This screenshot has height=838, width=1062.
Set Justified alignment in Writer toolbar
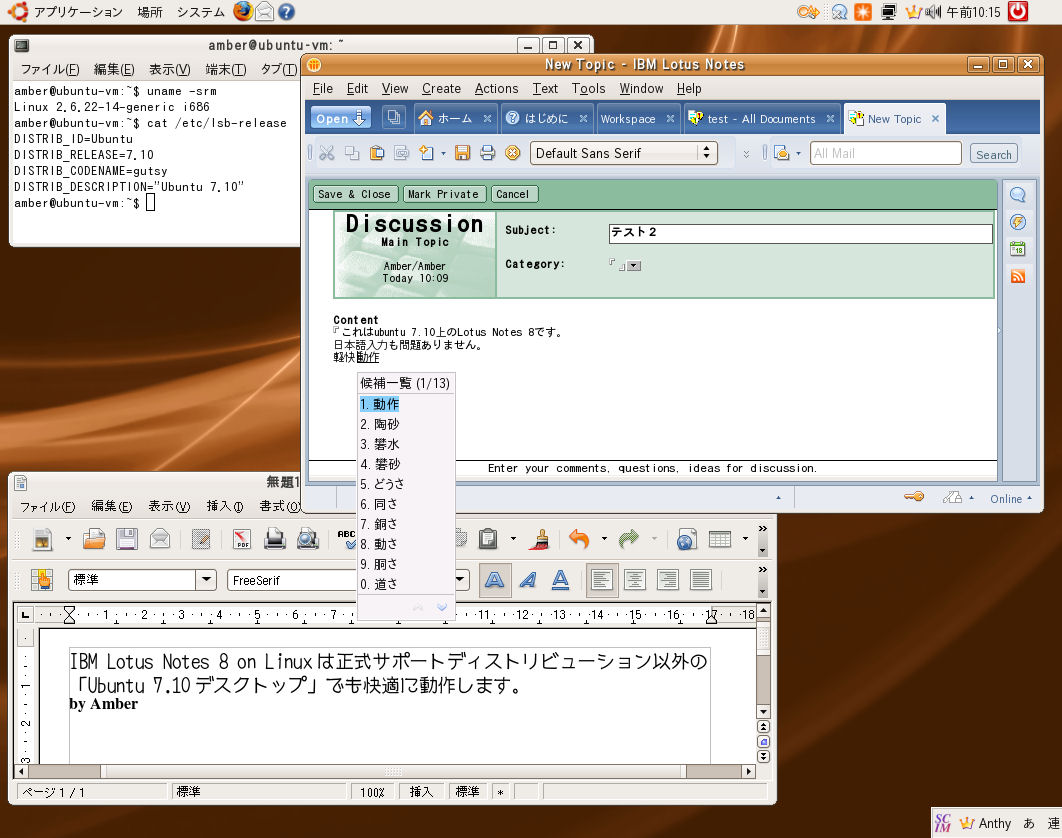[700, 580]
